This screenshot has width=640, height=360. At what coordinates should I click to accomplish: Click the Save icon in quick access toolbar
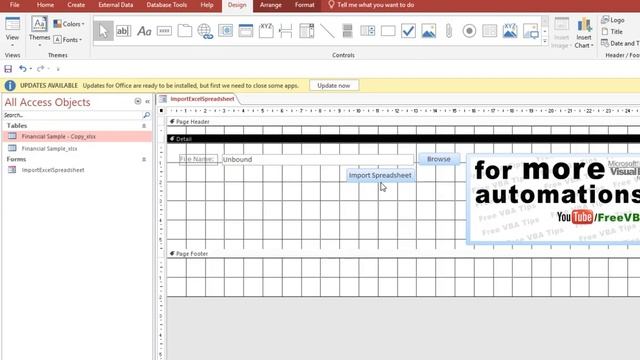(x=8, y=69)
